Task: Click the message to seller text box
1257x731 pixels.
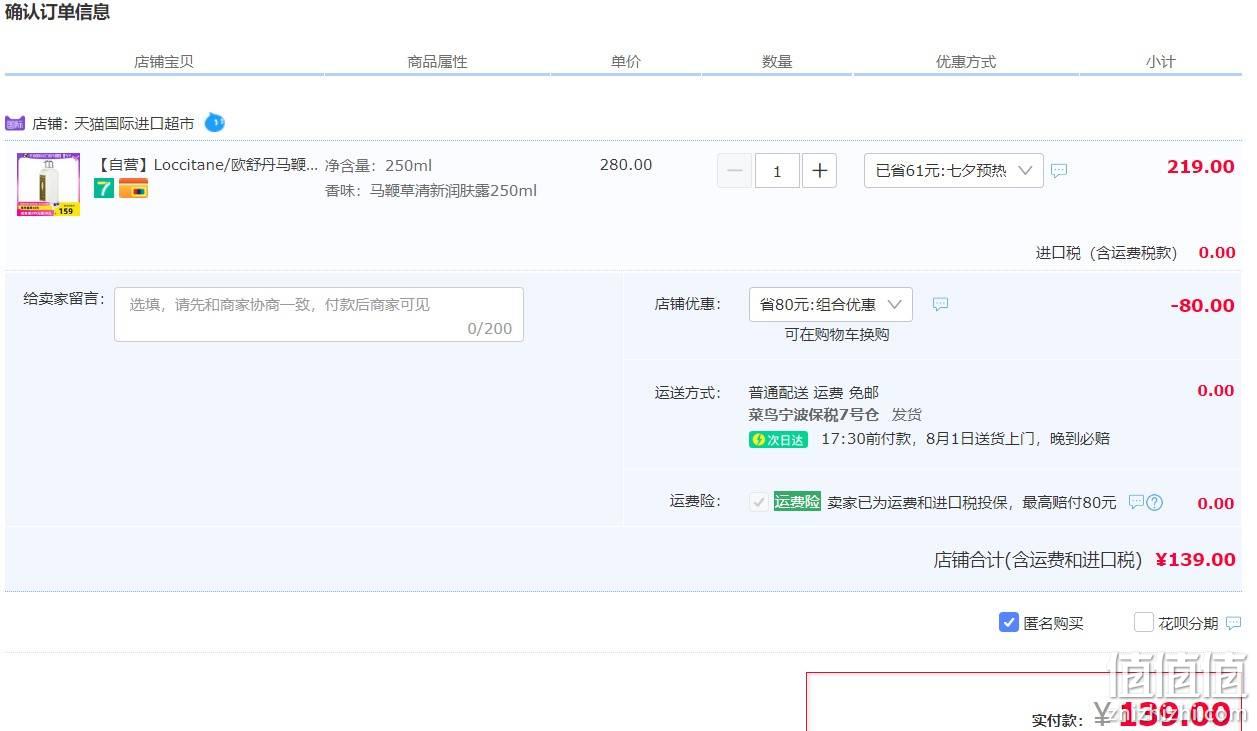Action: (x=319, y=314)
